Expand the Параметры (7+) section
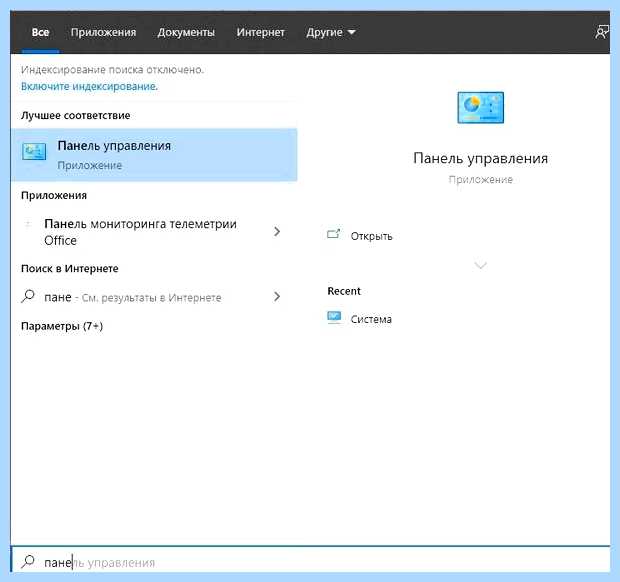This screenshot has width=620, height=582. point(62,326)
